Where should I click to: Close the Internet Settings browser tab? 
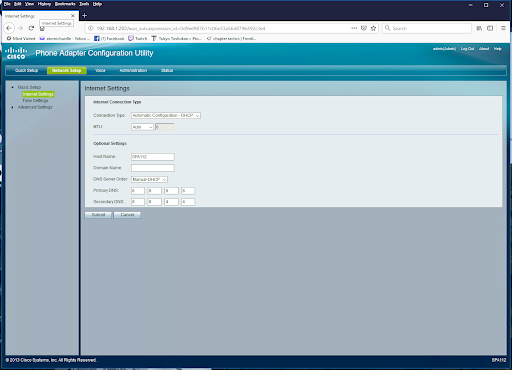coord(73,16)
